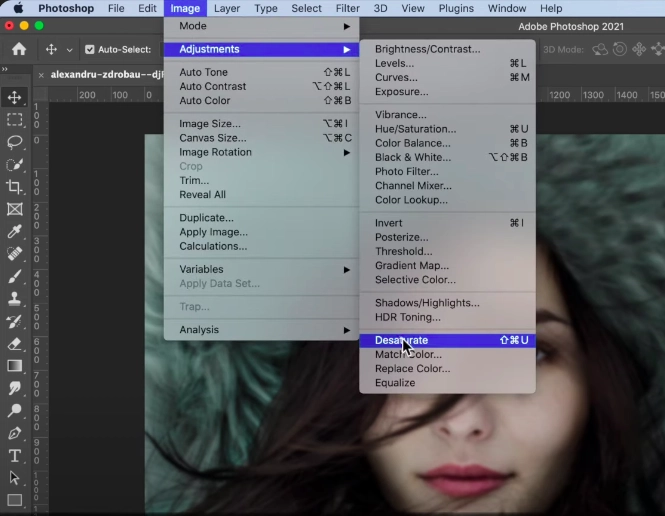Close the alexandru-zdrobau document tab
This screenshot has height=516, width=665.
[x=40, y=74]
